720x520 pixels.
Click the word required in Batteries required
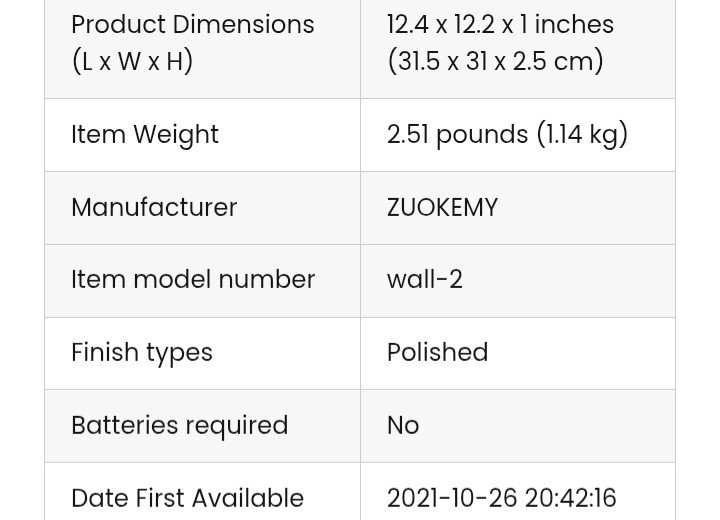237,426
